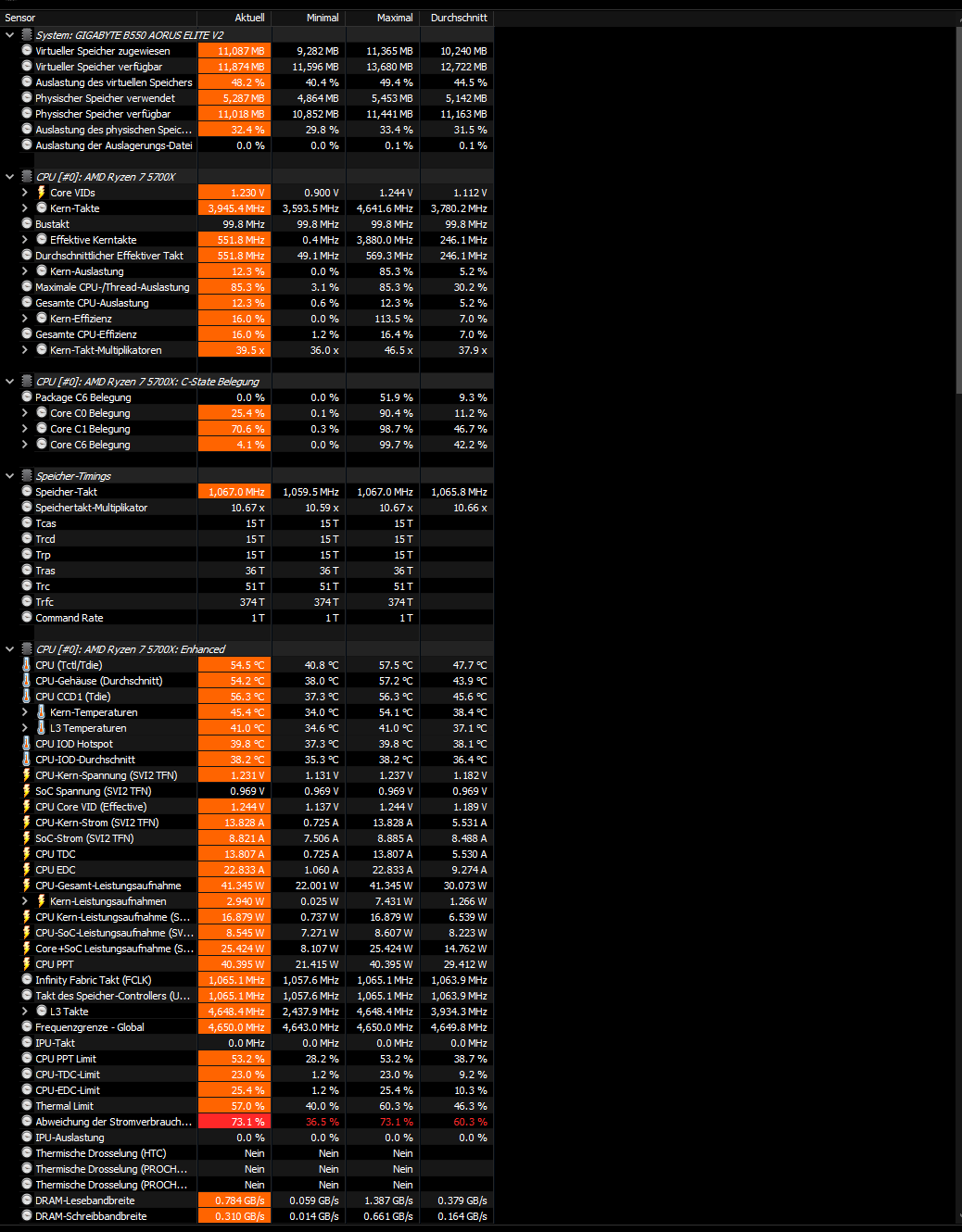Click the icon beside Command Rate
This screenshot has height=1232, width=962.
click(x=27, y=617)
